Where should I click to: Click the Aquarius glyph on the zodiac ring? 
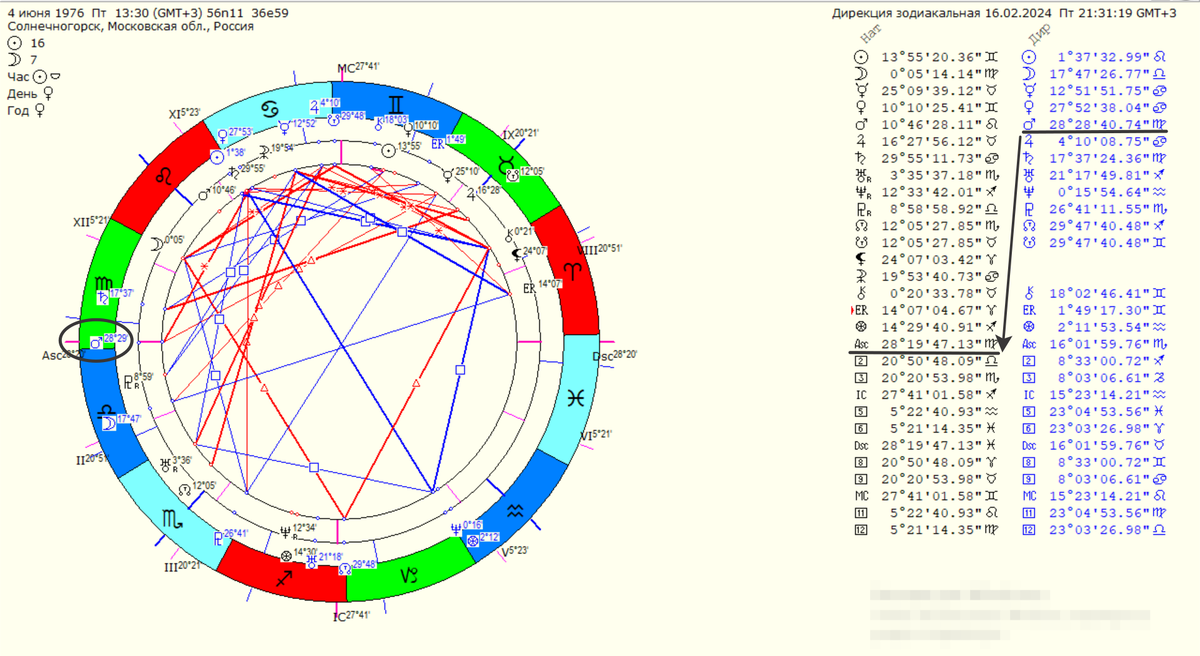click(514, 511)
